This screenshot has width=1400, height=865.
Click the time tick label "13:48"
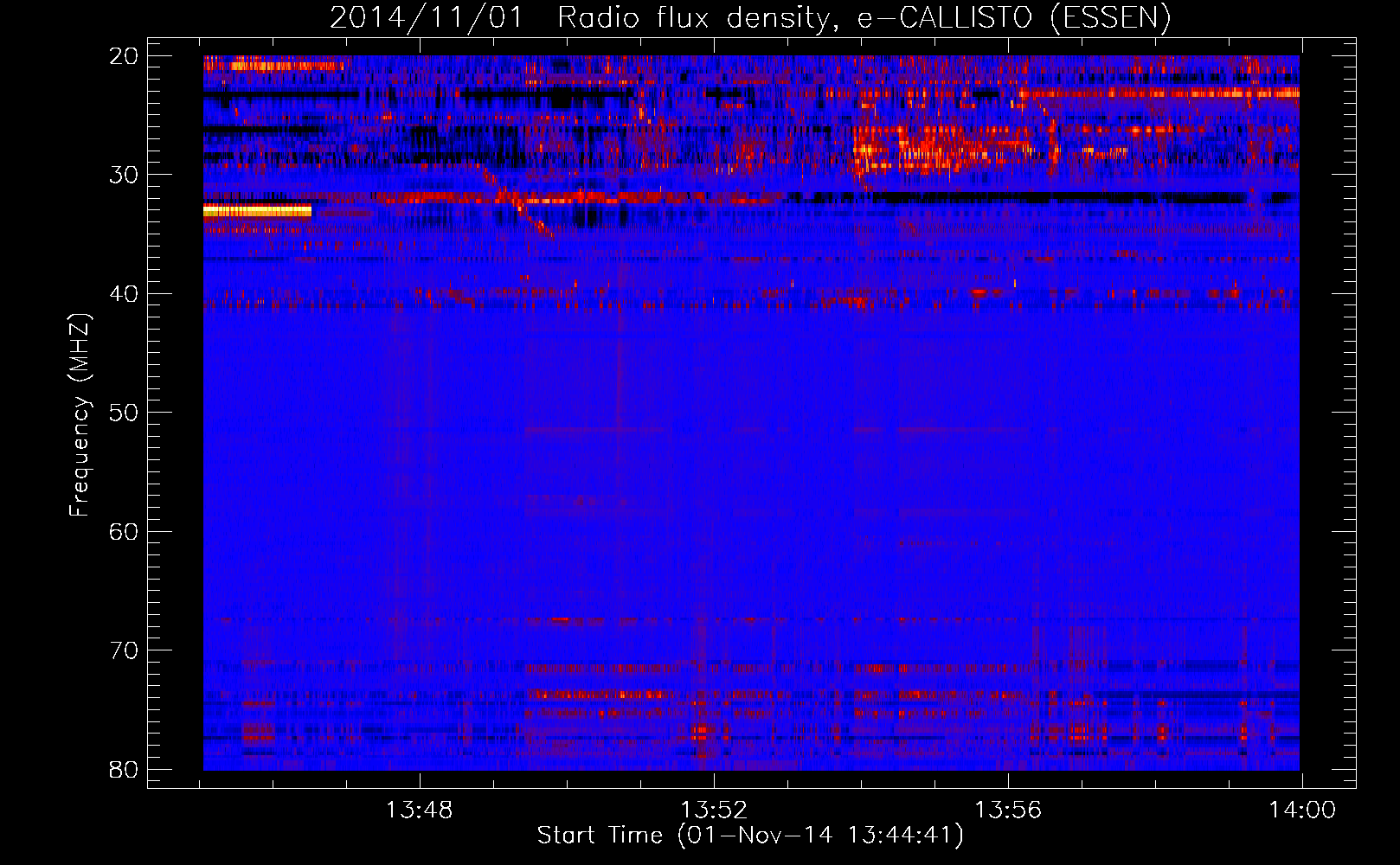[x=419, y=811]
